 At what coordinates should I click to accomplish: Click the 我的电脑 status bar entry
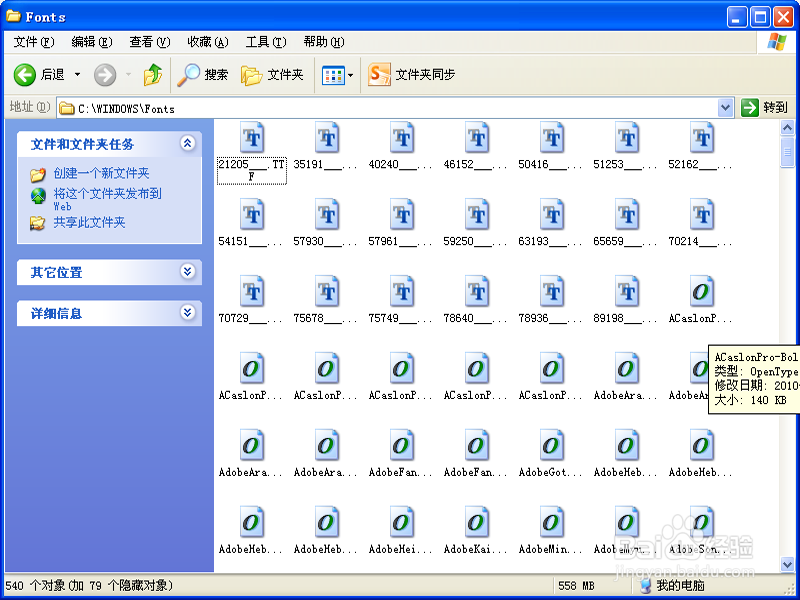(672, 585)
